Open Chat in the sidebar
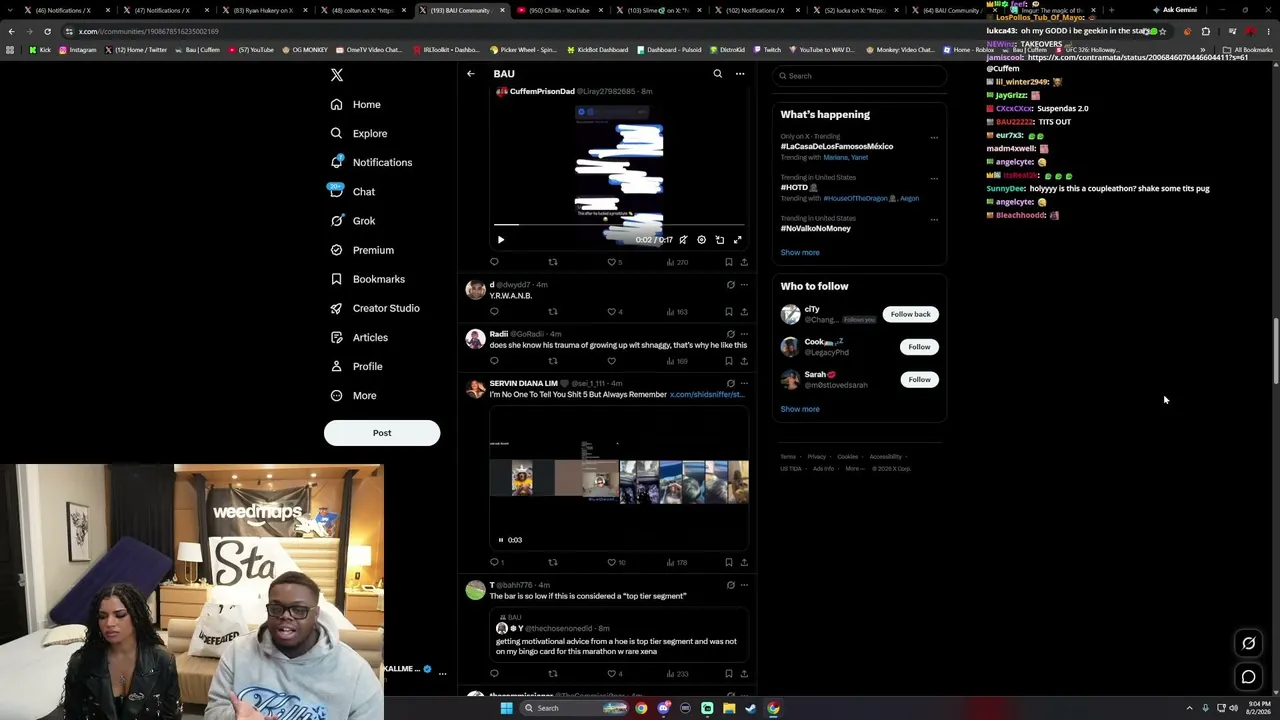The width and height of the screenshot is (1280, 720). tap(352, 191)
